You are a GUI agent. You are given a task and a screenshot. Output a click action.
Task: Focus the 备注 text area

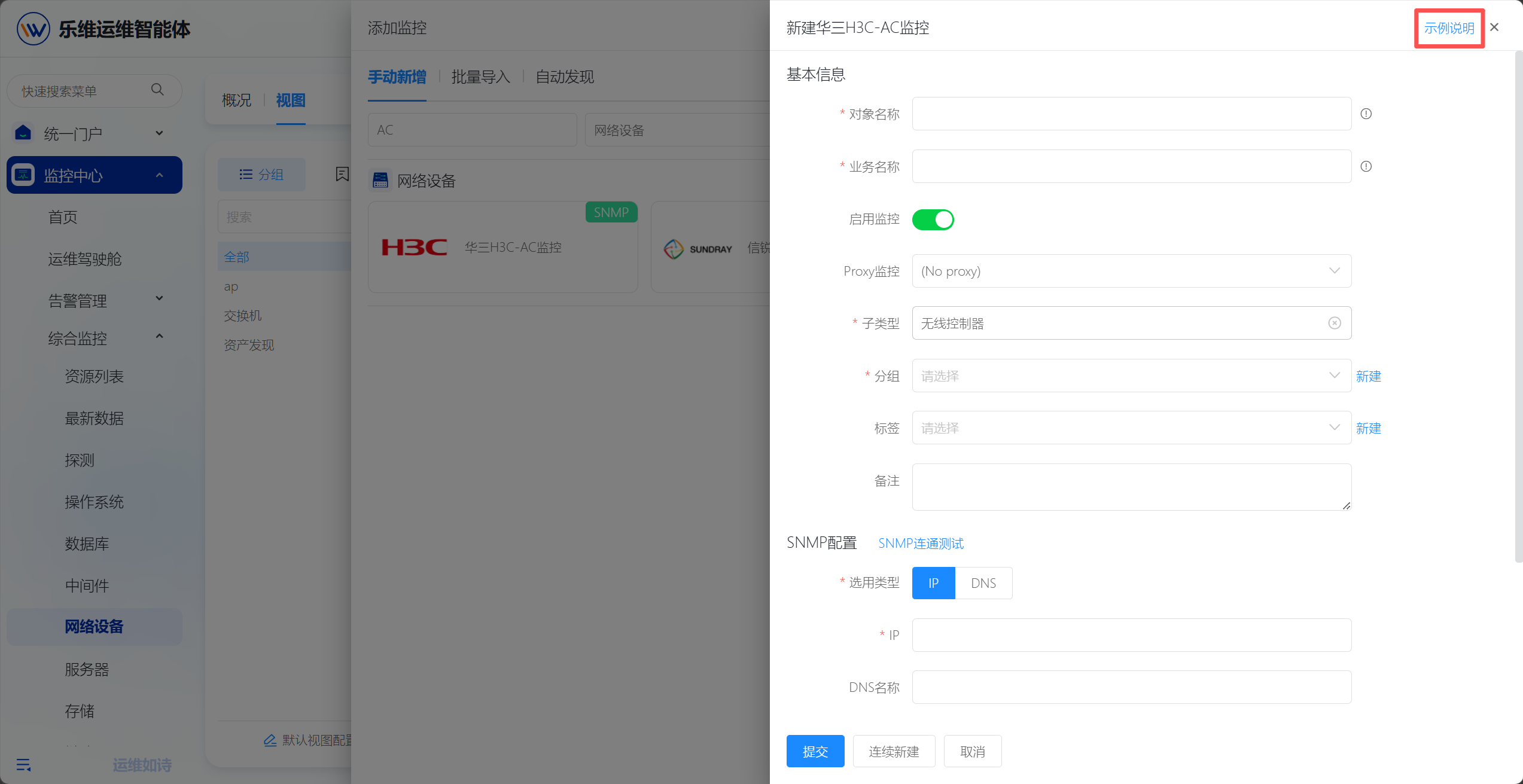coord(1131,487)
